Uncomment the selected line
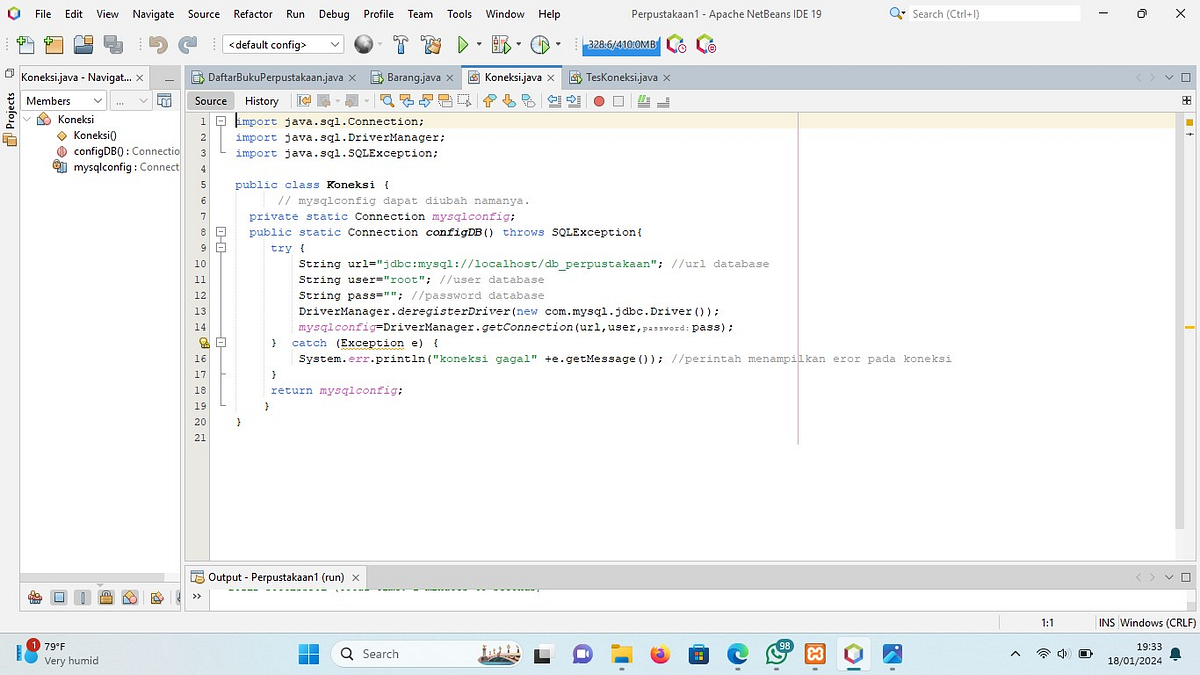 [663, 101]
